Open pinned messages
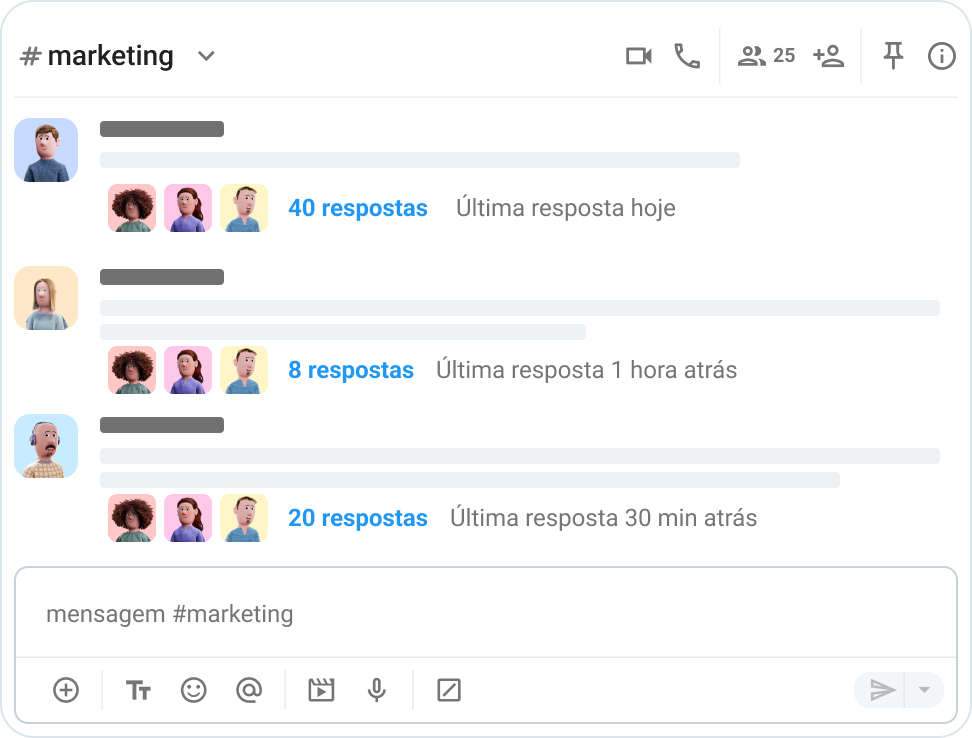 [x=892, y=56]
